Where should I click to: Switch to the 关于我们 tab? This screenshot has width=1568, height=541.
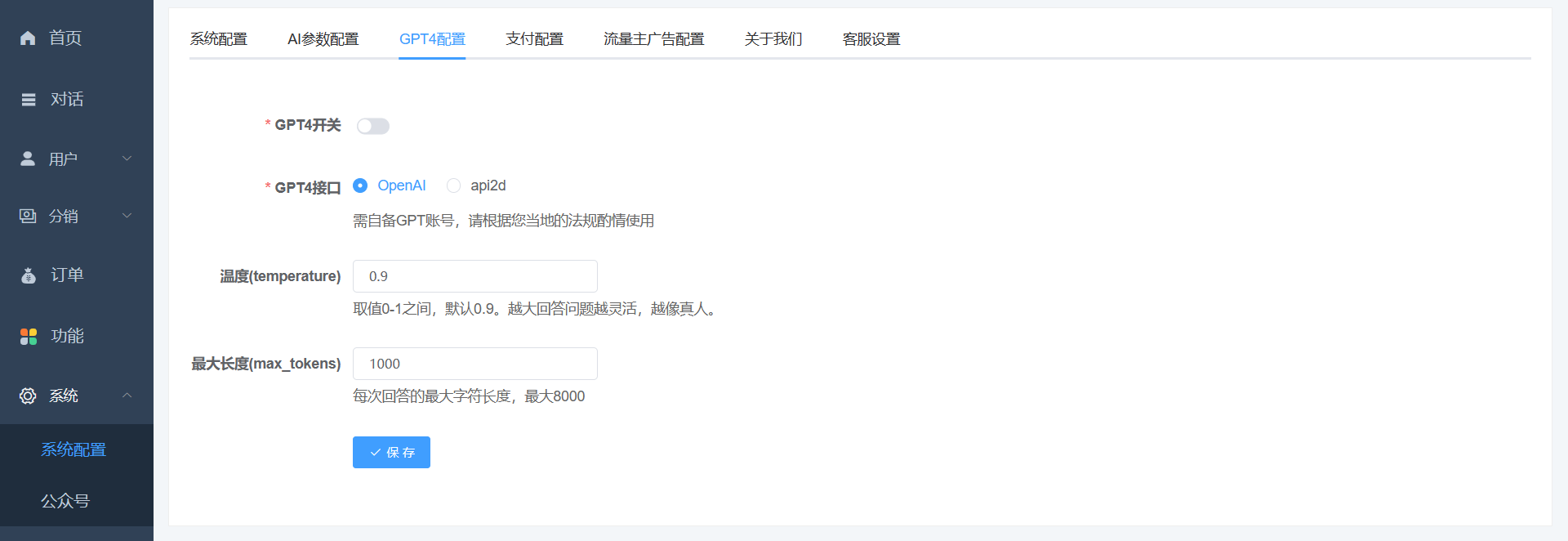pyautogui.click(x=773, y=39)
